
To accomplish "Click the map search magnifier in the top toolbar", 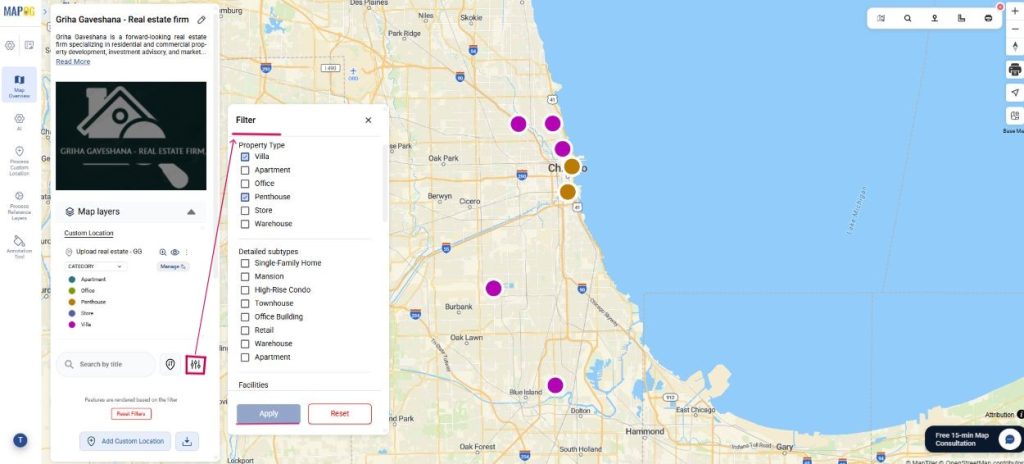I will tap(908, 18).
